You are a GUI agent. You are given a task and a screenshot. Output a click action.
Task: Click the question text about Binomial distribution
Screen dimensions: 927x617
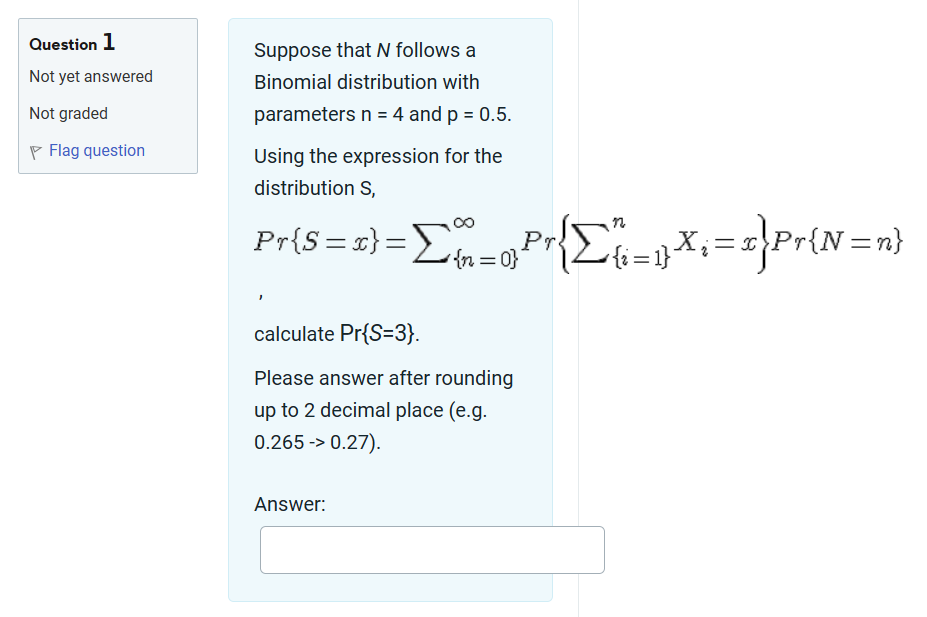[x=364, y=81]
